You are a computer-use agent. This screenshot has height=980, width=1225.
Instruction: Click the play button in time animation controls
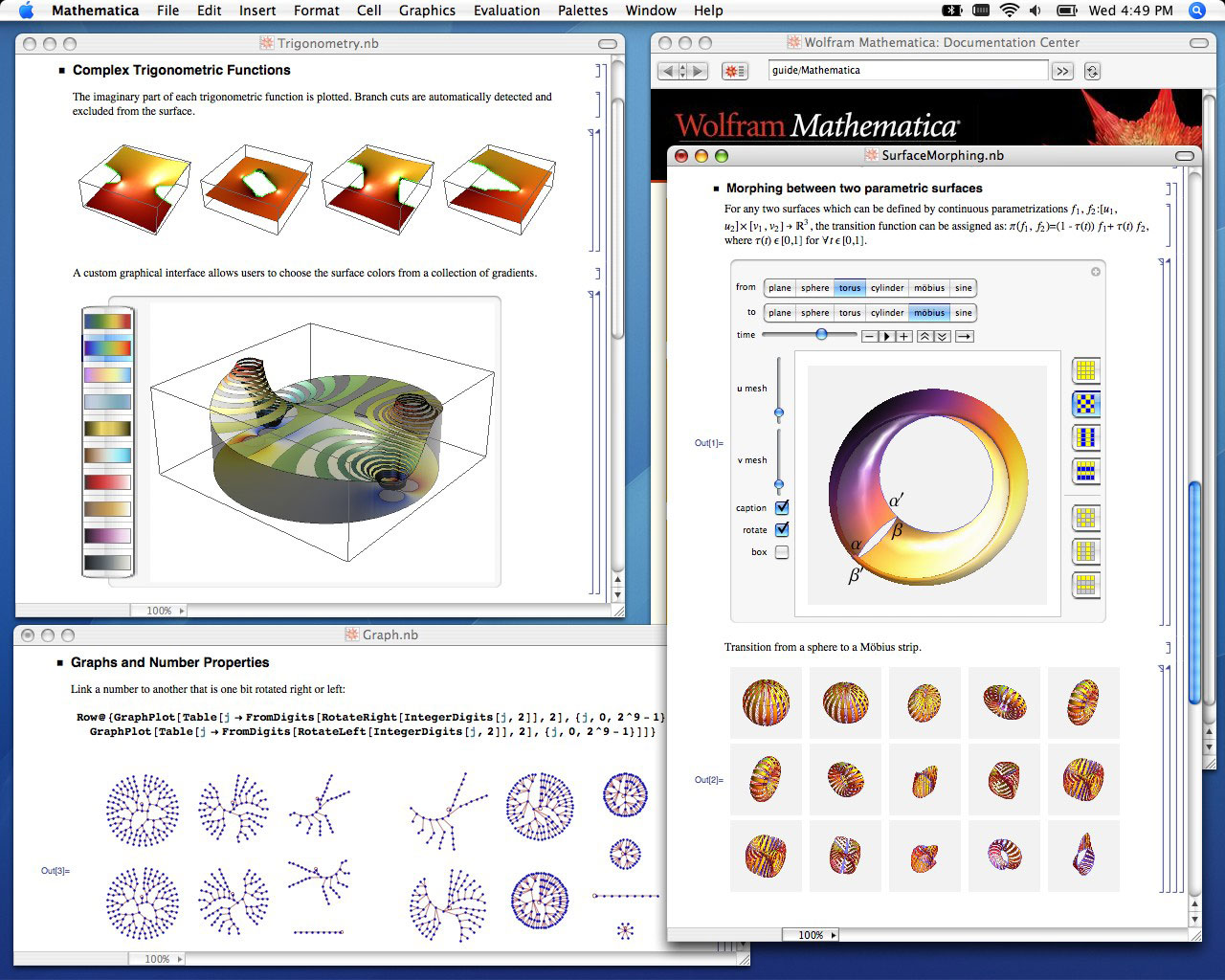[886, 336]
